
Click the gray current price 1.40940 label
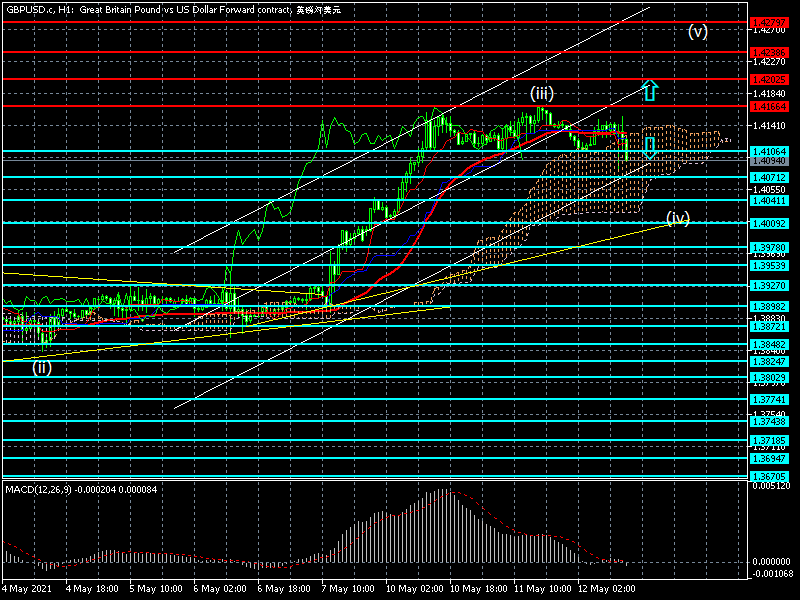769,161
